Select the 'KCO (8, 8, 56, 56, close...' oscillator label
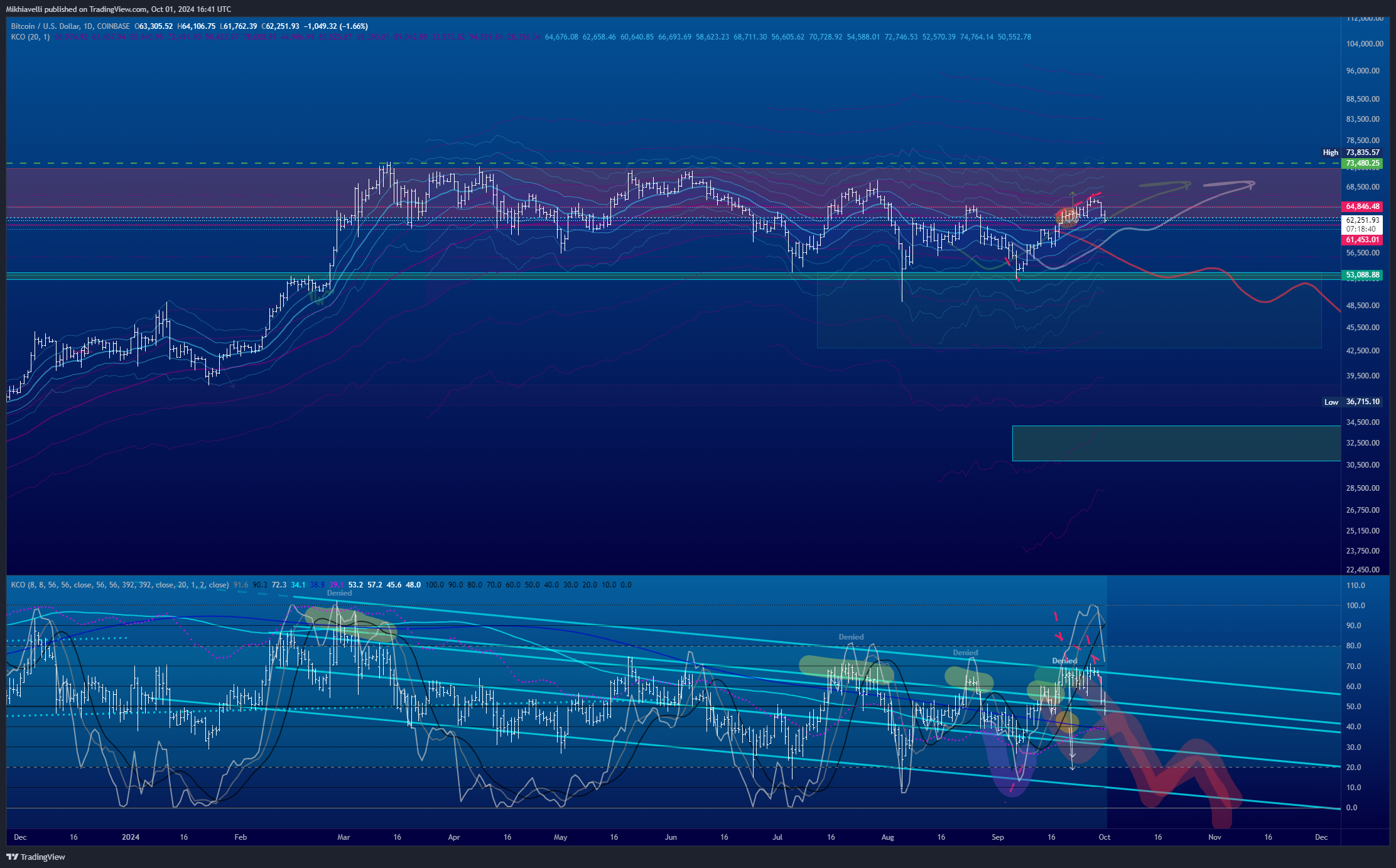Viewport: 1396px width, 868px height. 120,585
